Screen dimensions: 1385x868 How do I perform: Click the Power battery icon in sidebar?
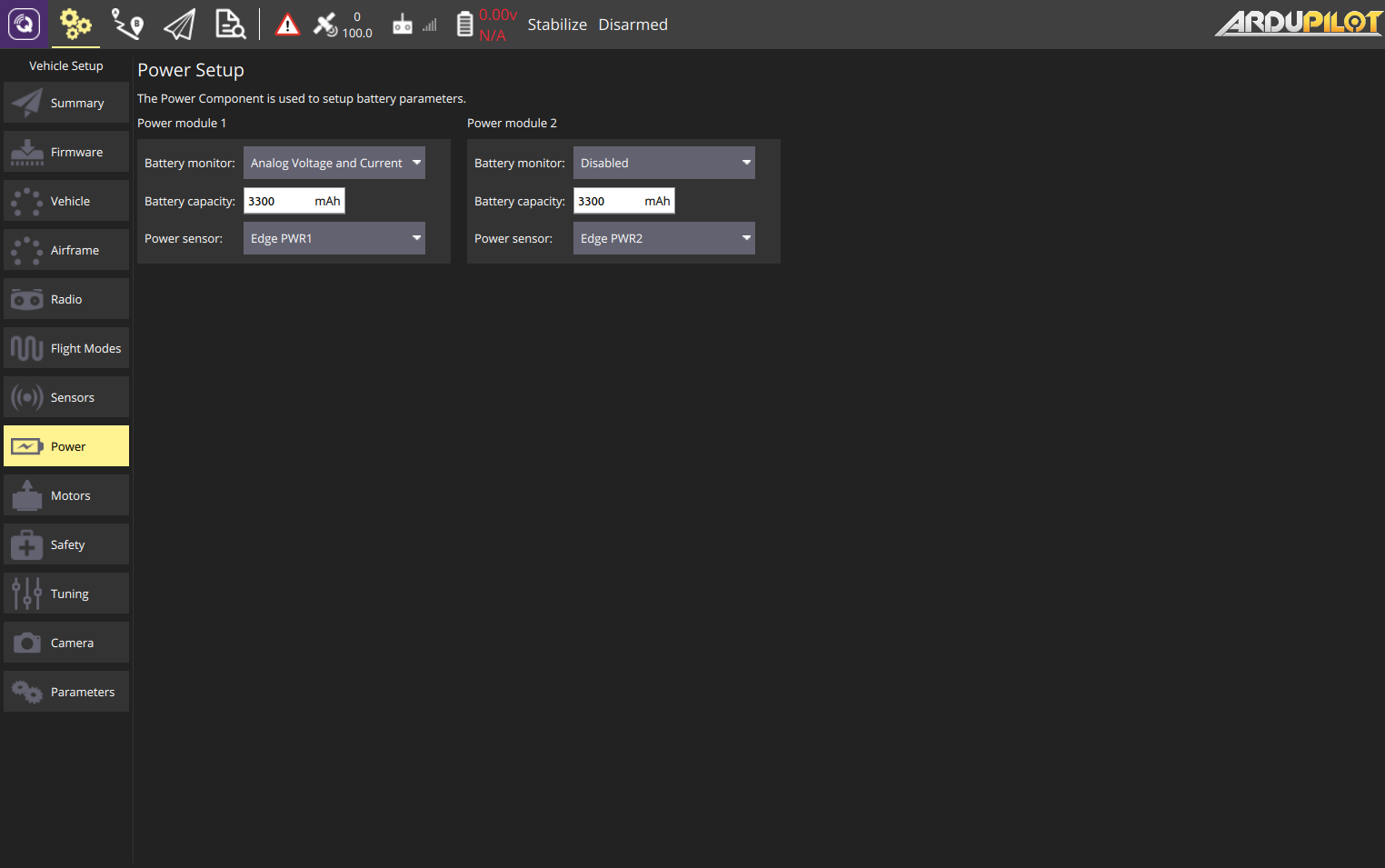click(x=27, y=446)
